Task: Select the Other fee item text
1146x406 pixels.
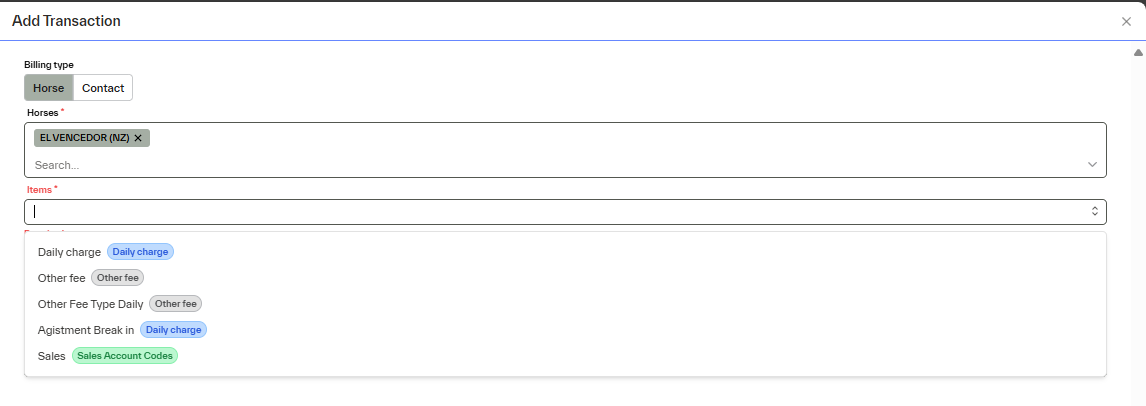Action: pyautogui.click(x=62, y=278)
